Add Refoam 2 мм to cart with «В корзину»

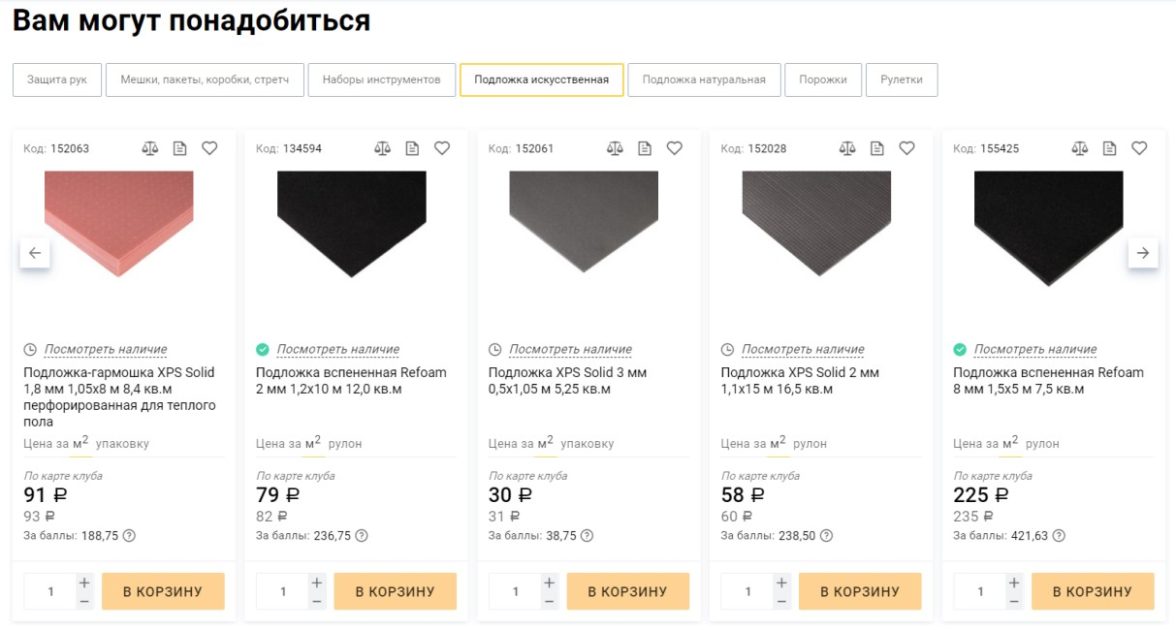395,591
